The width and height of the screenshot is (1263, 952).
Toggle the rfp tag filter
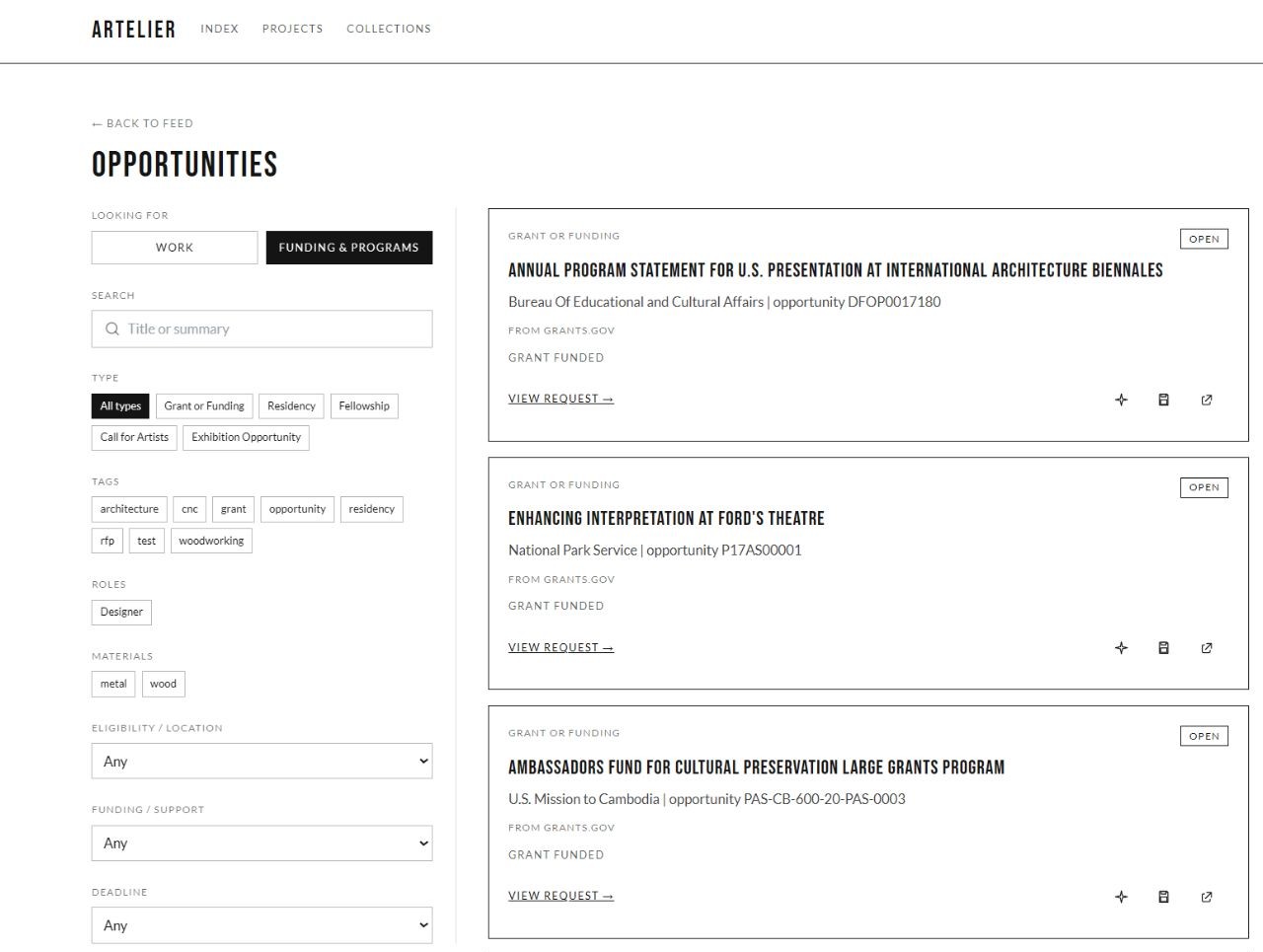point(108,541)
